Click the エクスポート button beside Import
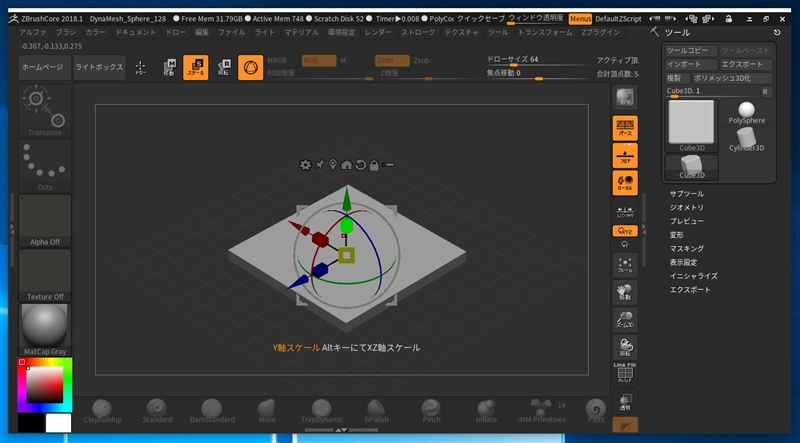The height and width of the screenshot is (443, 800). click(x=745, y=64)
